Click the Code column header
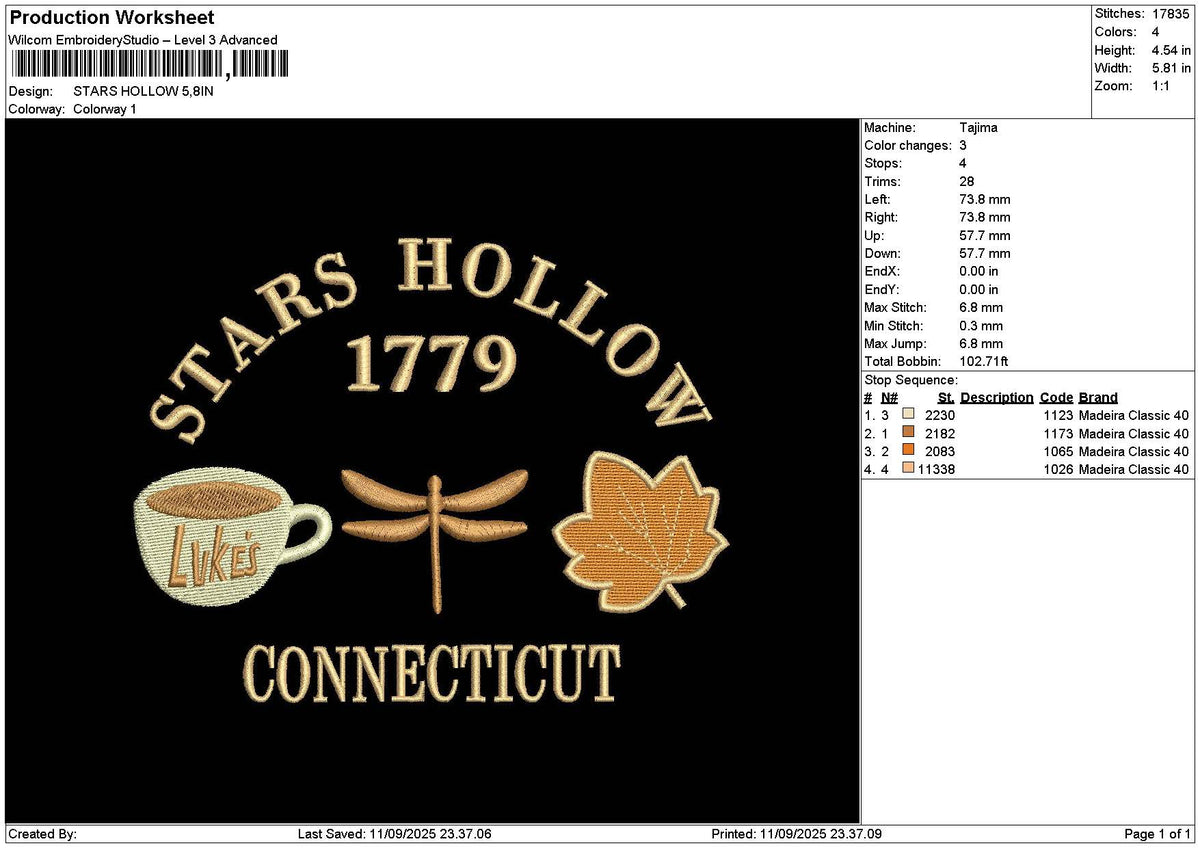The width and height of the screenshot is (1200, 848). (1055, 397)
